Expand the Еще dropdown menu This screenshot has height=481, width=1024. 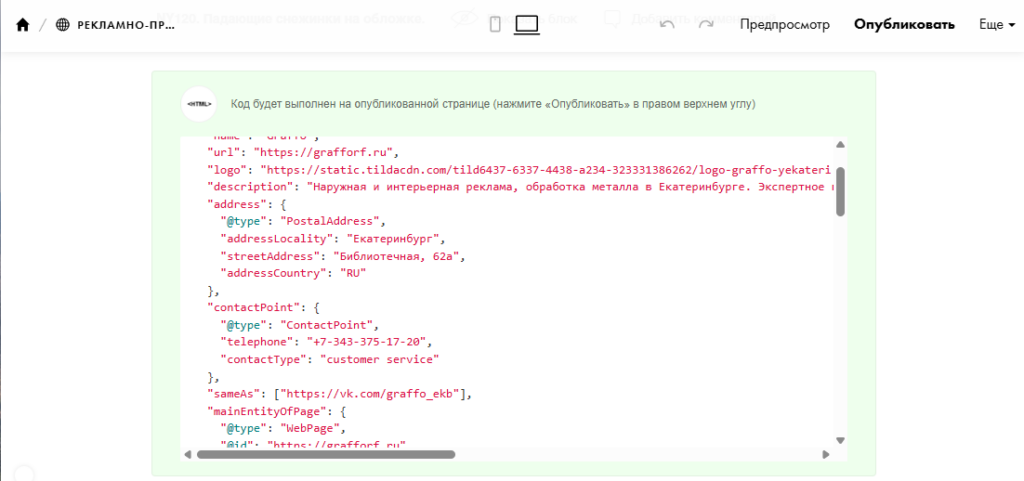point(997,25)
